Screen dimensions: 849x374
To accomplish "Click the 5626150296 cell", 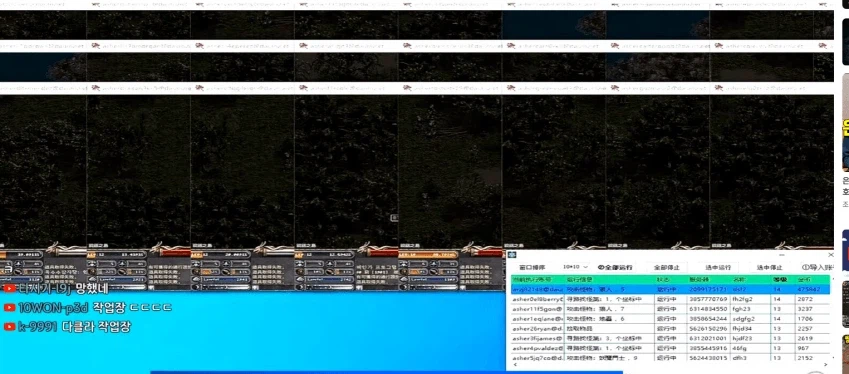I will tap(708, 329).
